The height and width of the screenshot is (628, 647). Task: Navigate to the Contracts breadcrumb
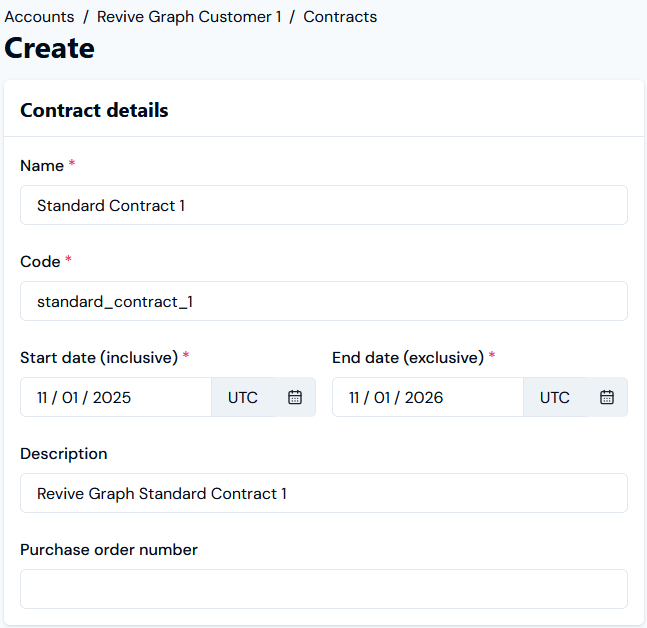point(340,17)
